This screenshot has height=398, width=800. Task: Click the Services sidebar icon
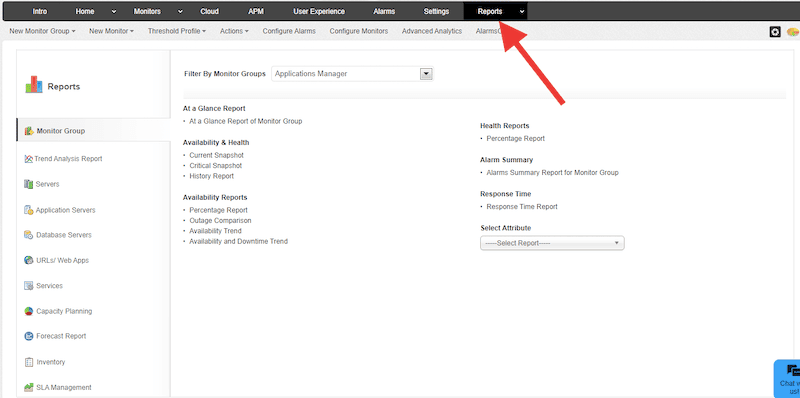point(29,286)
